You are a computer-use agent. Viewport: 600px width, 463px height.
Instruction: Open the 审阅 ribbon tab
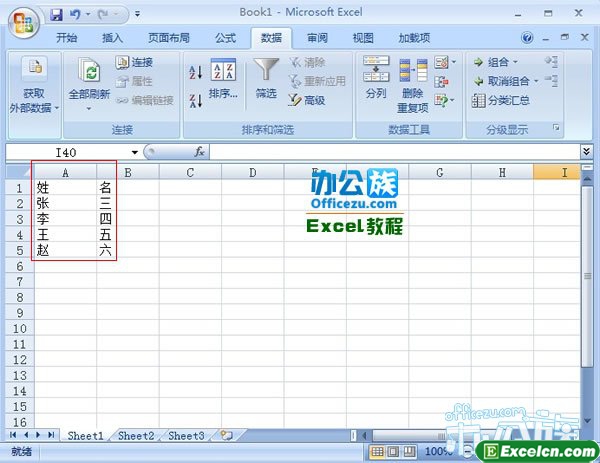[x=317, y=38]
